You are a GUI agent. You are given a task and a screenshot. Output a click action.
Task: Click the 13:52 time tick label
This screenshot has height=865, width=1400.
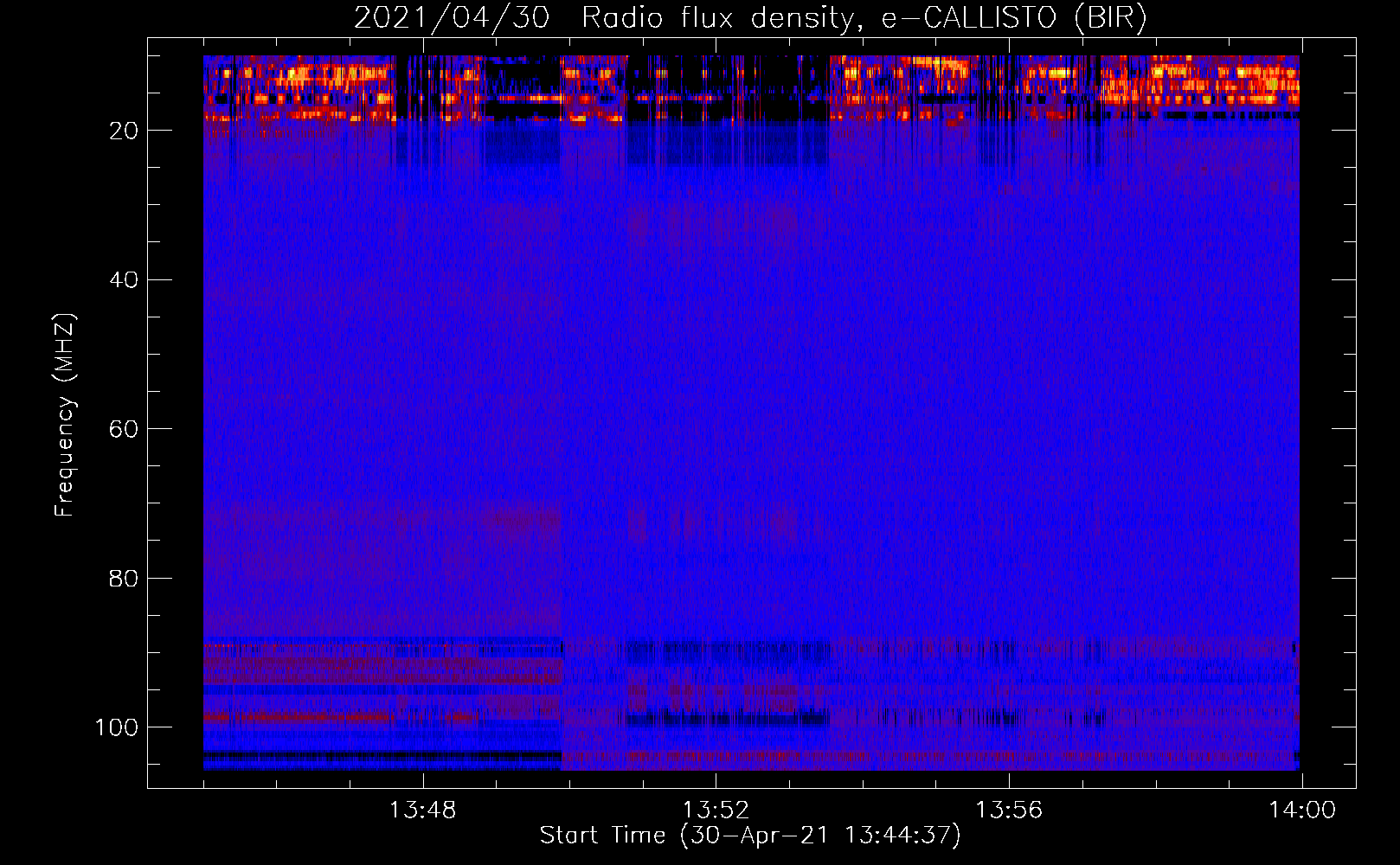[x=716, y=811]
